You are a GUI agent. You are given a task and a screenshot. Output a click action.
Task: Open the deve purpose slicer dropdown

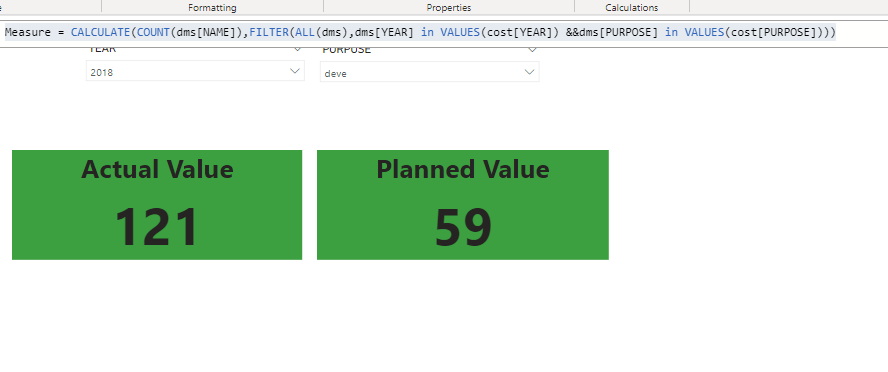pos(429,72)
